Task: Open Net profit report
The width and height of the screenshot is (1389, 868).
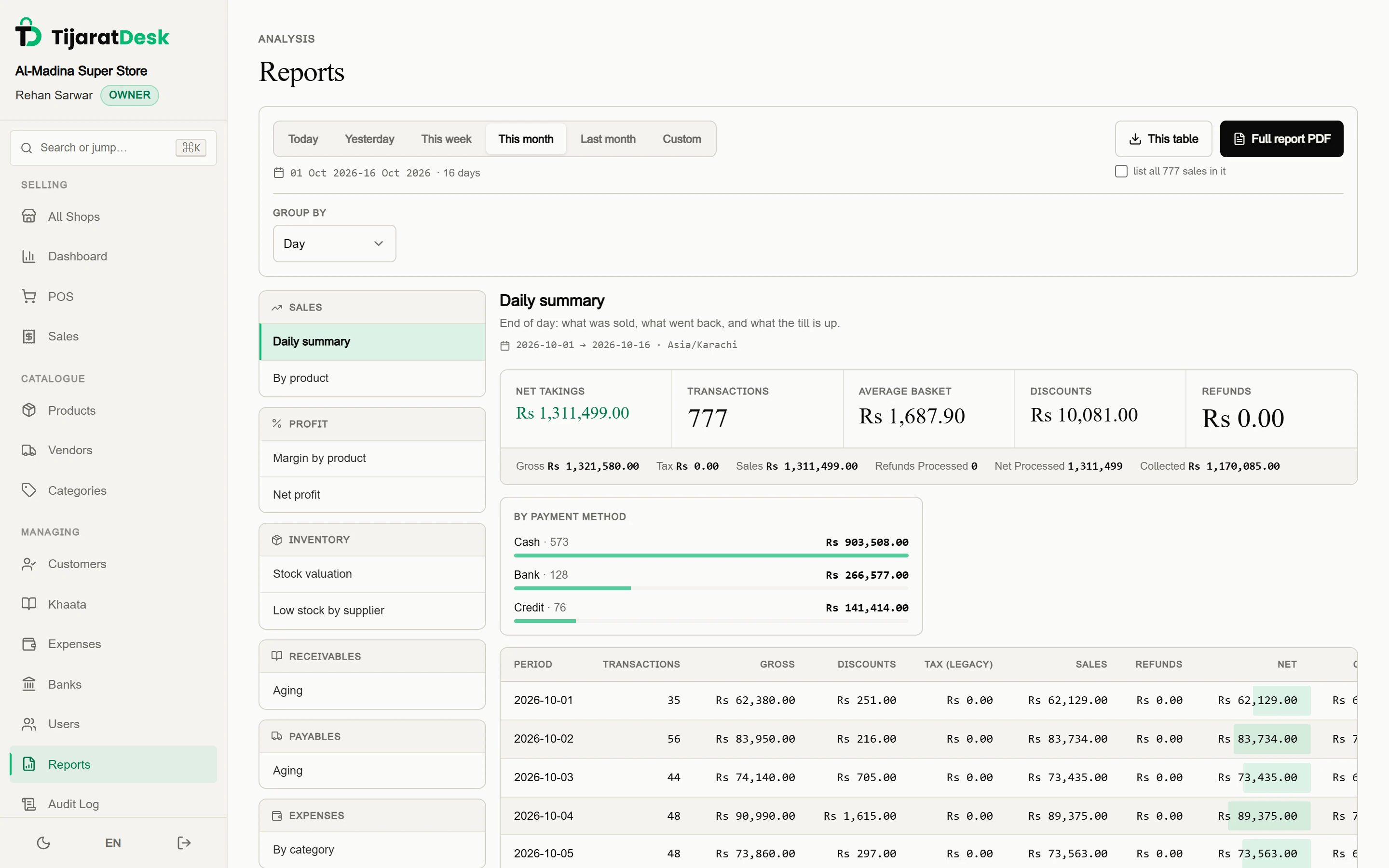Action: pos(372,494)
